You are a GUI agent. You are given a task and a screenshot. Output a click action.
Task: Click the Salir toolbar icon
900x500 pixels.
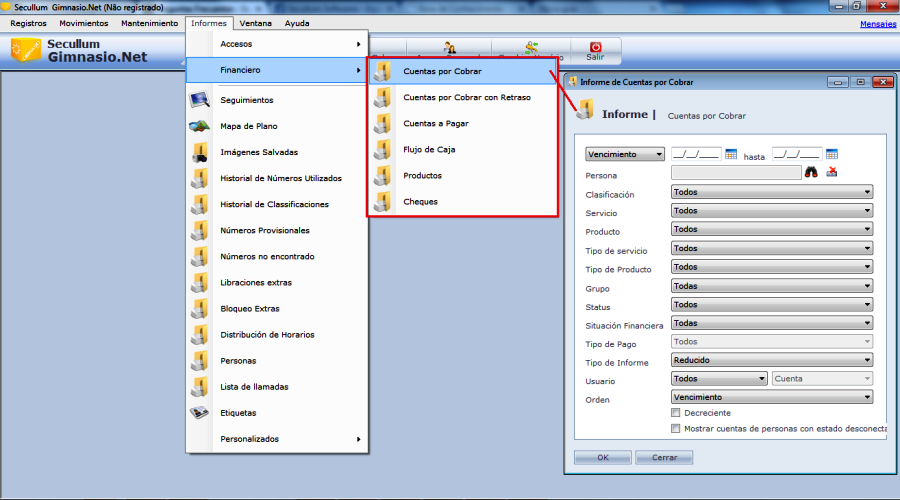(x=596, y=47)
